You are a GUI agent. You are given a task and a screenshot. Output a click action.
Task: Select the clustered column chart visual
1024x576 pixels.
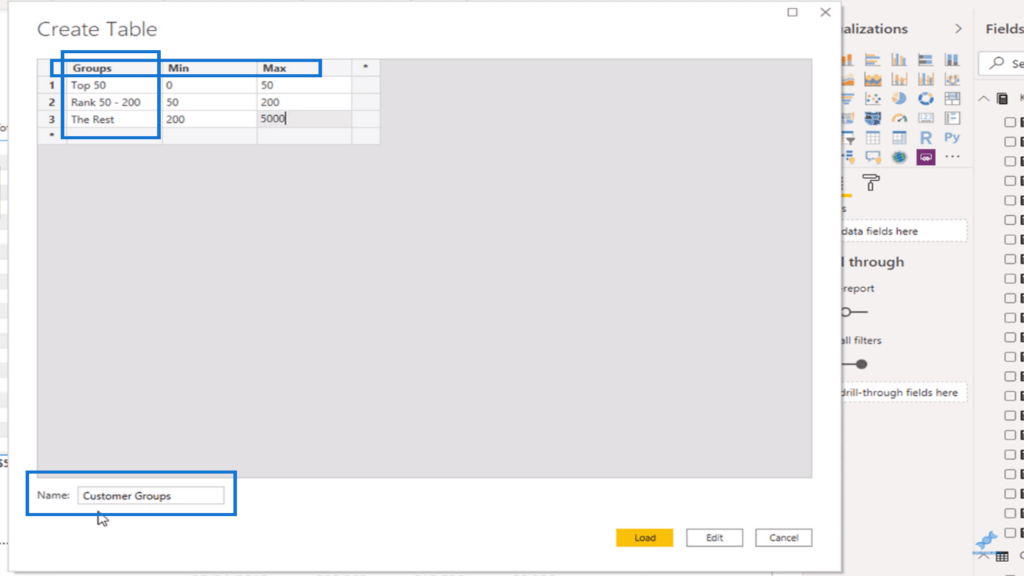899,60
